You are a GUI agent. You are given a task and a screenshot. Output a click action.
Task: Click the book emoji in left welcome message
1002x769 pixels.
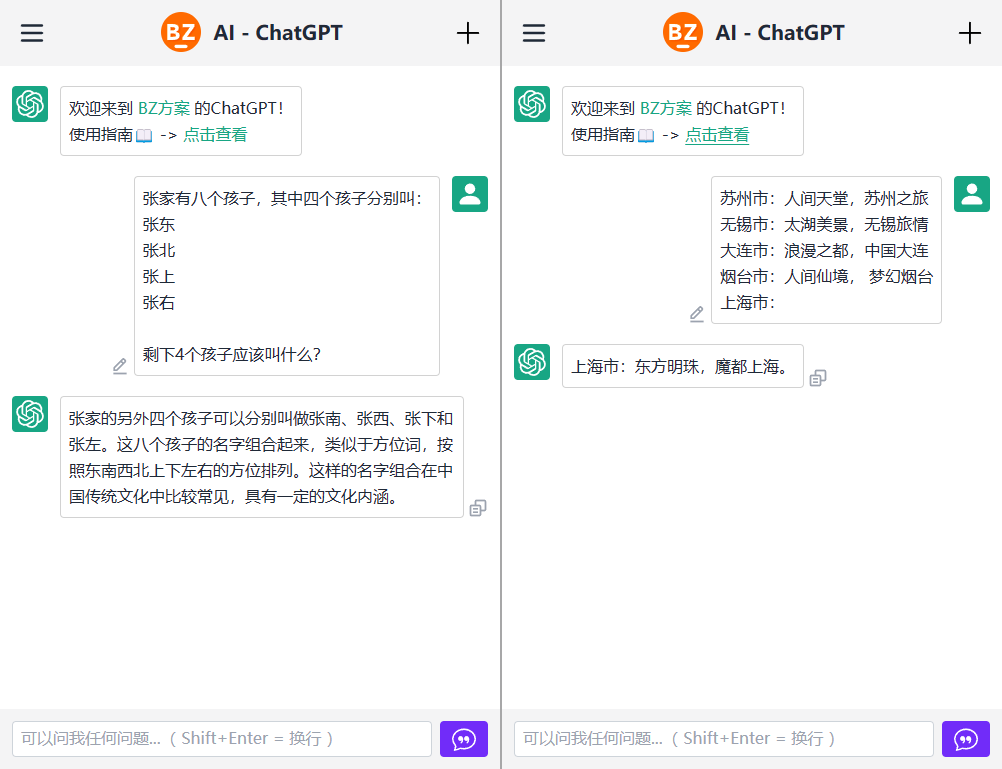click(x=144, y=135)
